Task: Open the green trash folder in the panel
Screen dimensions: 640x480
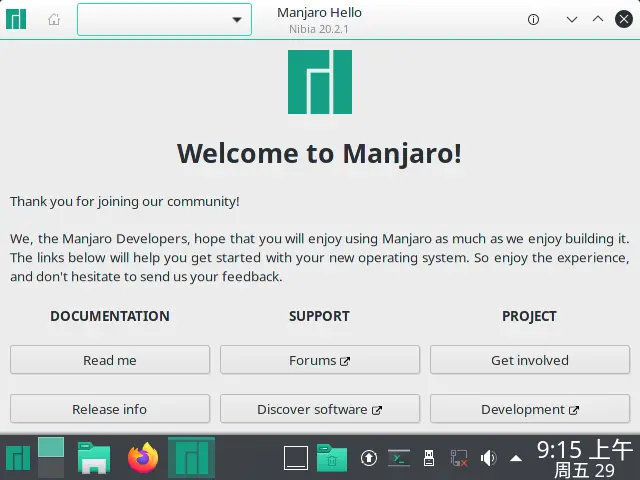Action: (x=331, y=458)
